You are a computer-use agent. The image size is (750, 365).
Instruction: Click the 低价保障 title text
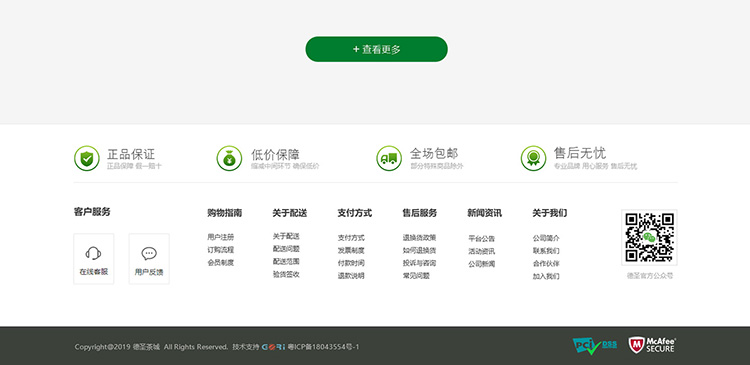tap(276, 154)
